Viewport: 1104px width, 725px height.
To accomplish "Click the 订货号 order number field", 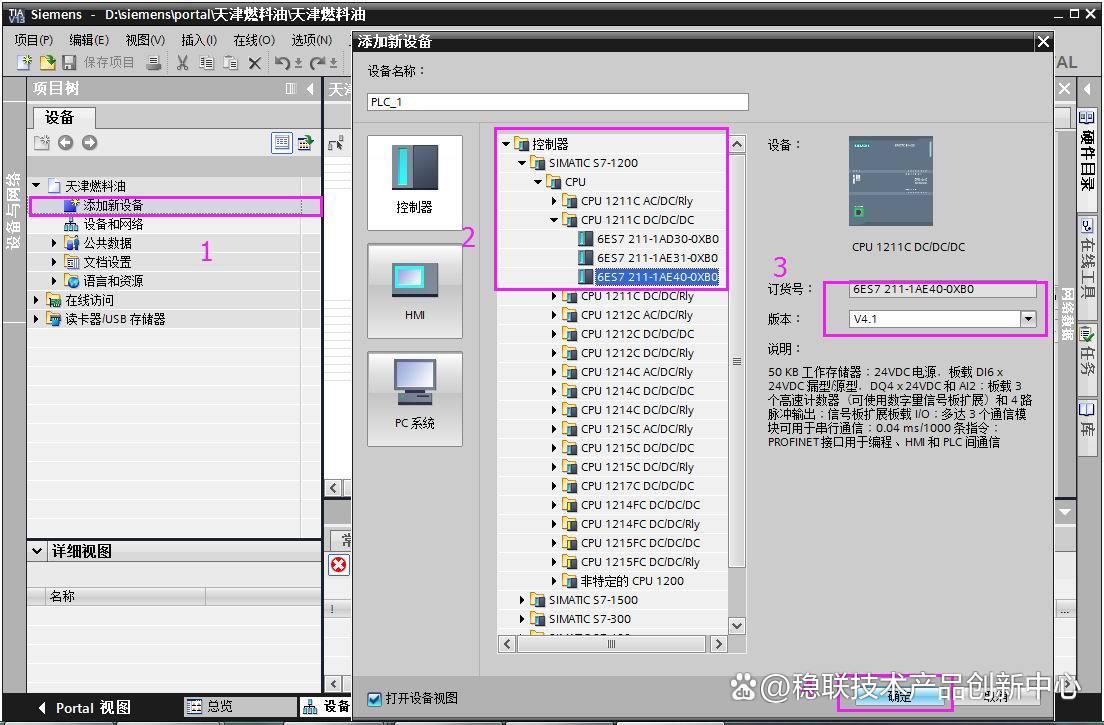I will 942,289.
